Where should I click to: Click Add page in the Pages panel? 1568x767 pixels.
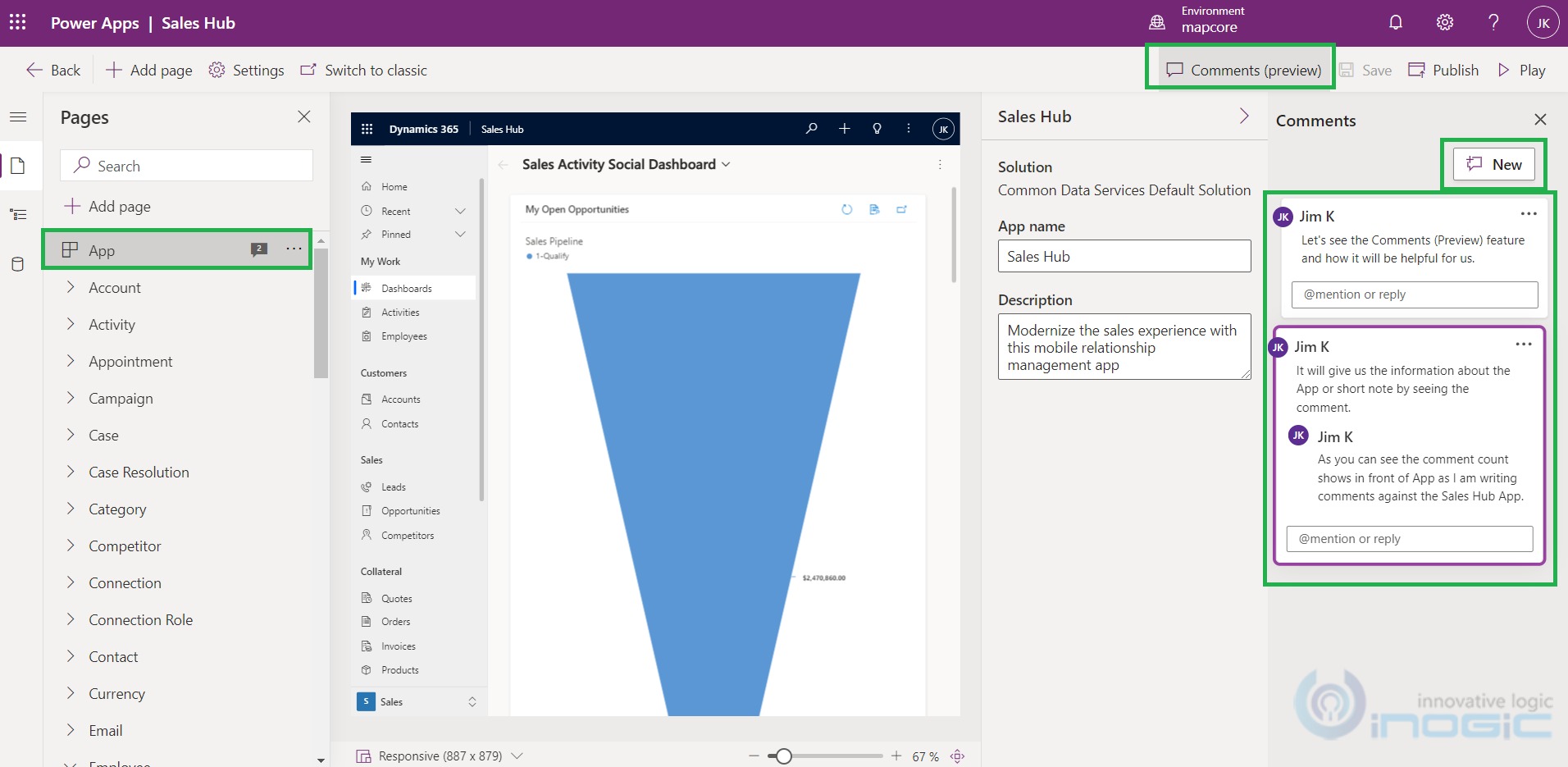point(107,206)
